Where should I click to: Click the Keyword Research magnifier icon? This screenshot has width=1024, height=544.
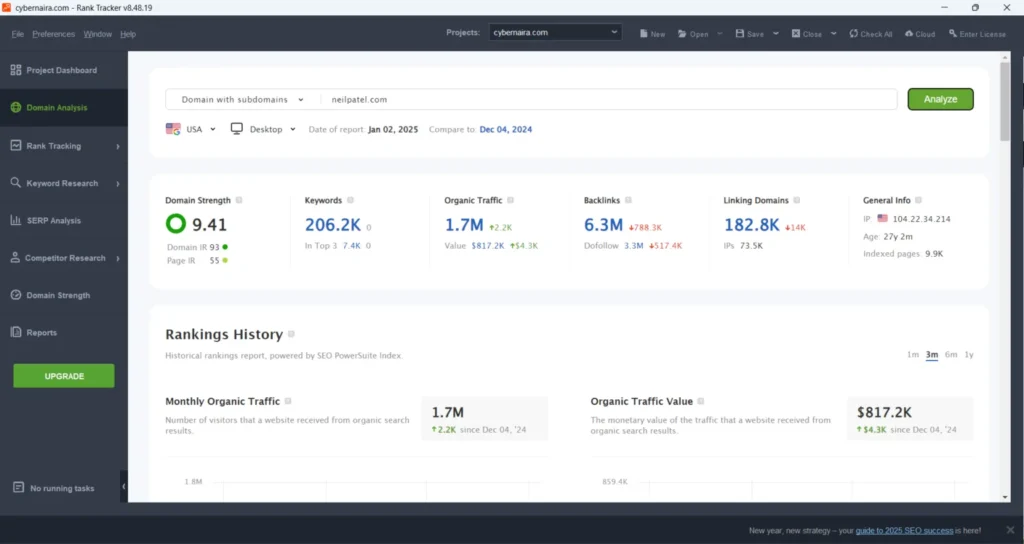tap(16, 183)
